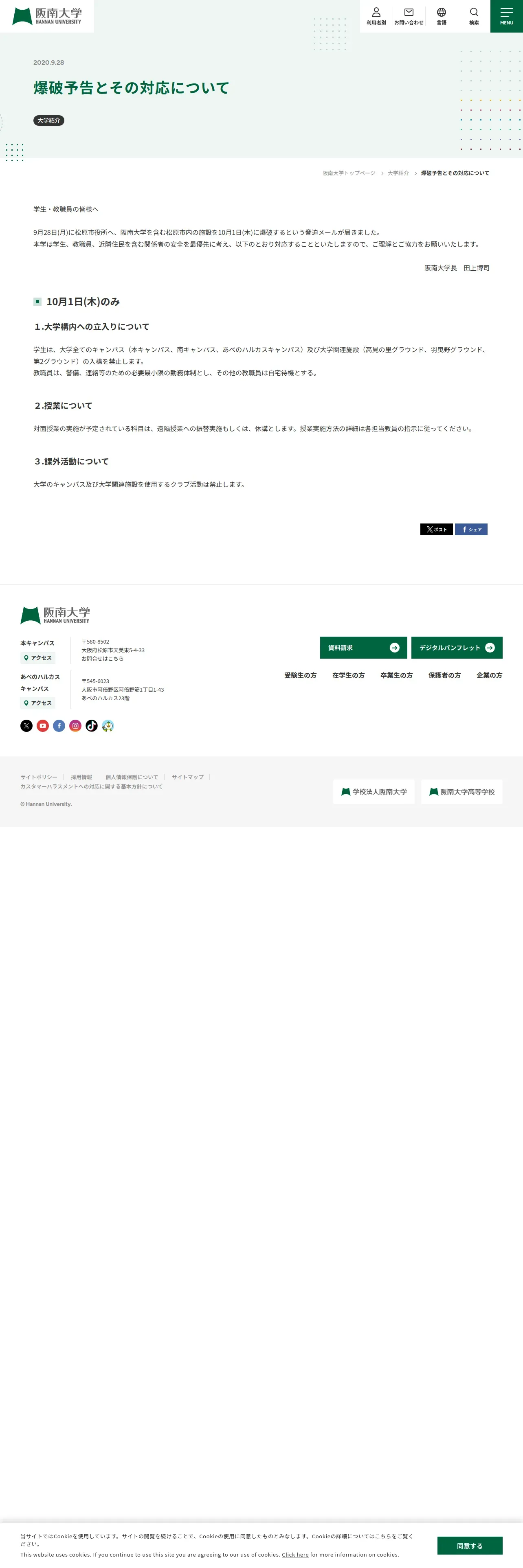
Task: Click the ２.授業について heading
Action: point(63,406)
